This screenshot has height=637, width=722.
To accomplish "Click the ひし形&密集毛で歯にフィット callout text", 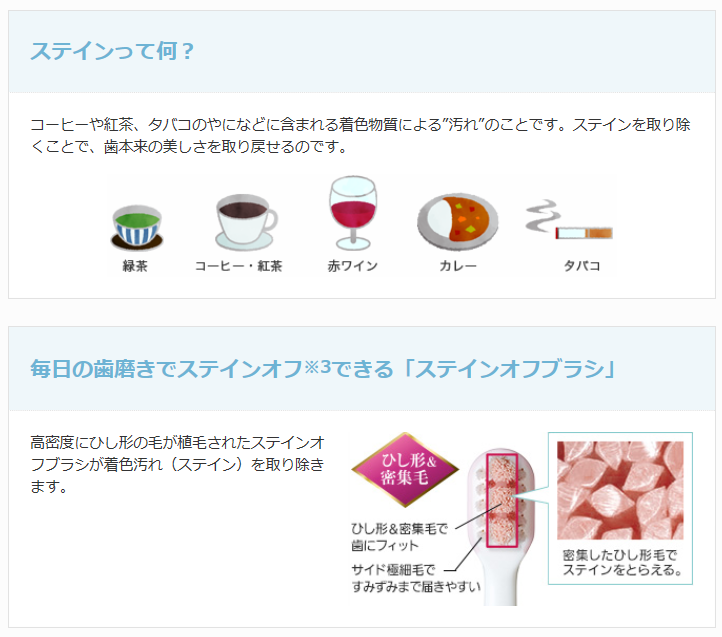I will (399, 537).
